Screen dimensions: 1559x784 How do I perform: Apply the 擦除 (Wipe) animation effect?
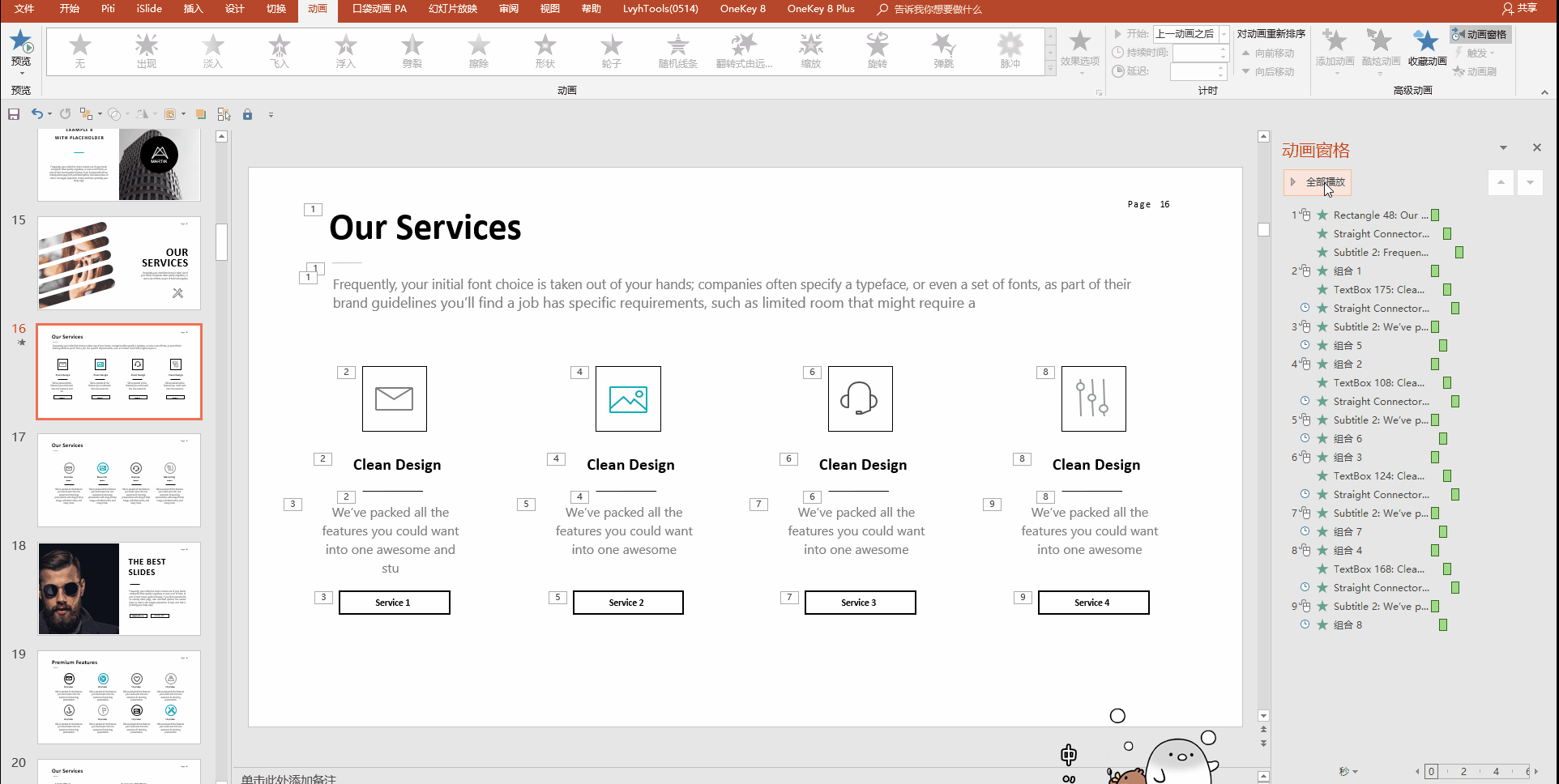pos(479,51)
